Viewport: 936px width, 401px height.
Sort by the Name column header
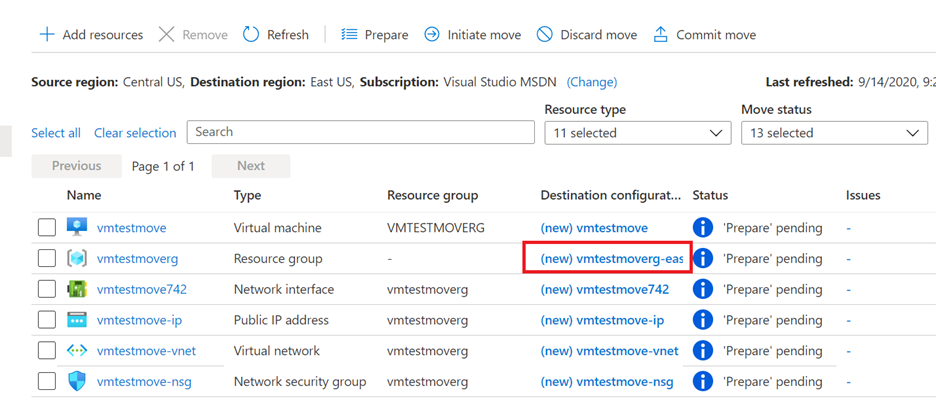point(84,195)
